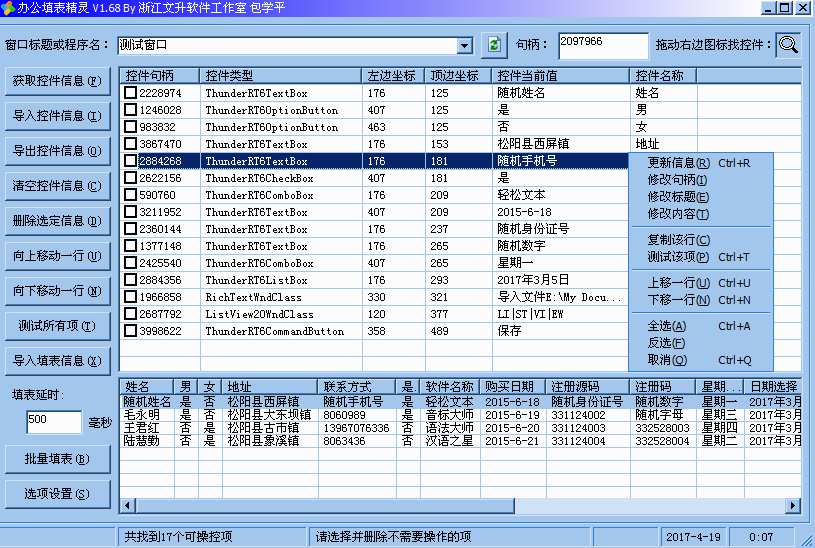Choose 取消(Q) from context menu

pyautogui.click(x=700, y=360)
